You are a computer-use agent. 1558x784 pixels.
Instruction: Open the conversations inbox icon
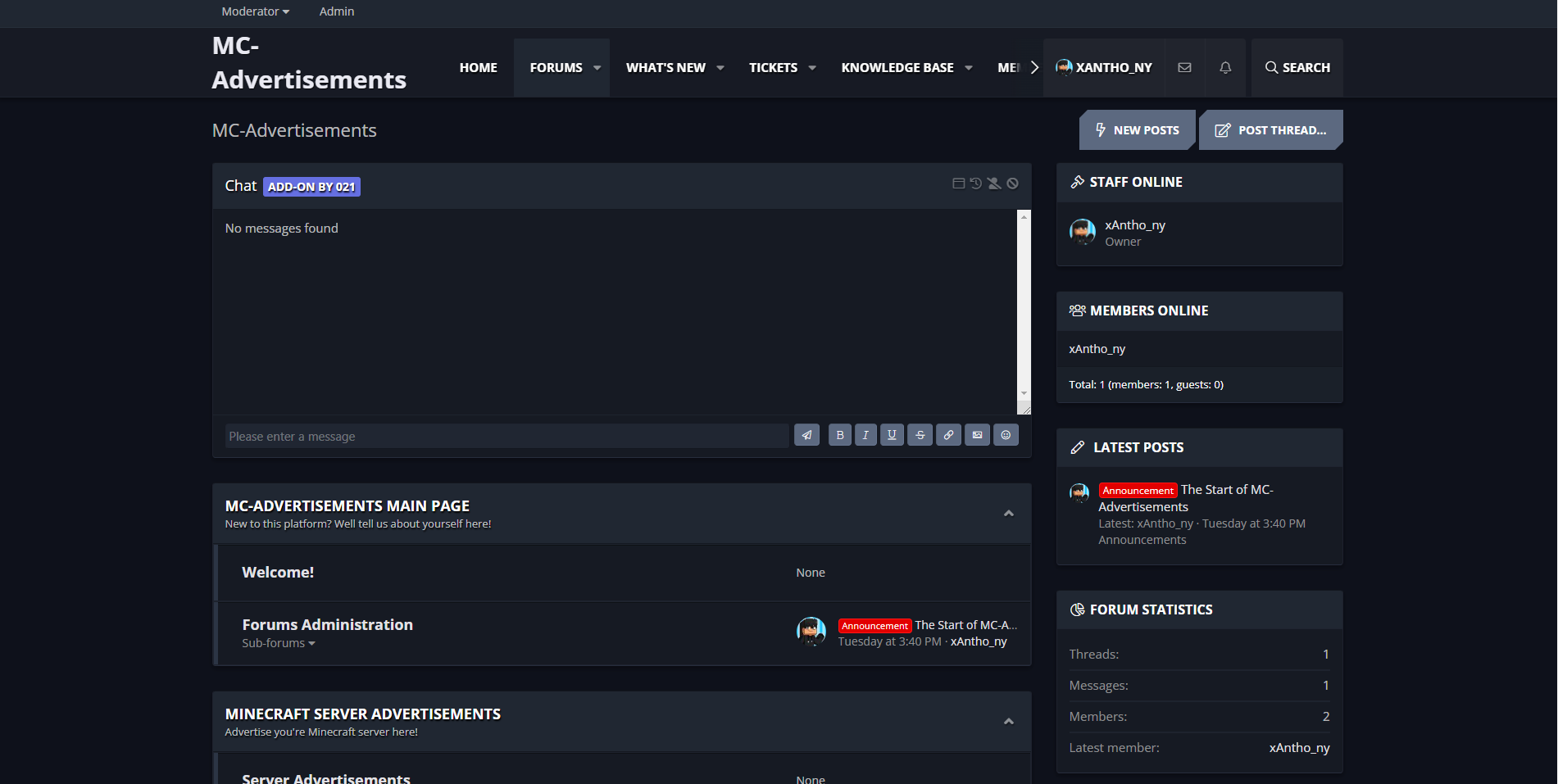tap(1184, 68)
